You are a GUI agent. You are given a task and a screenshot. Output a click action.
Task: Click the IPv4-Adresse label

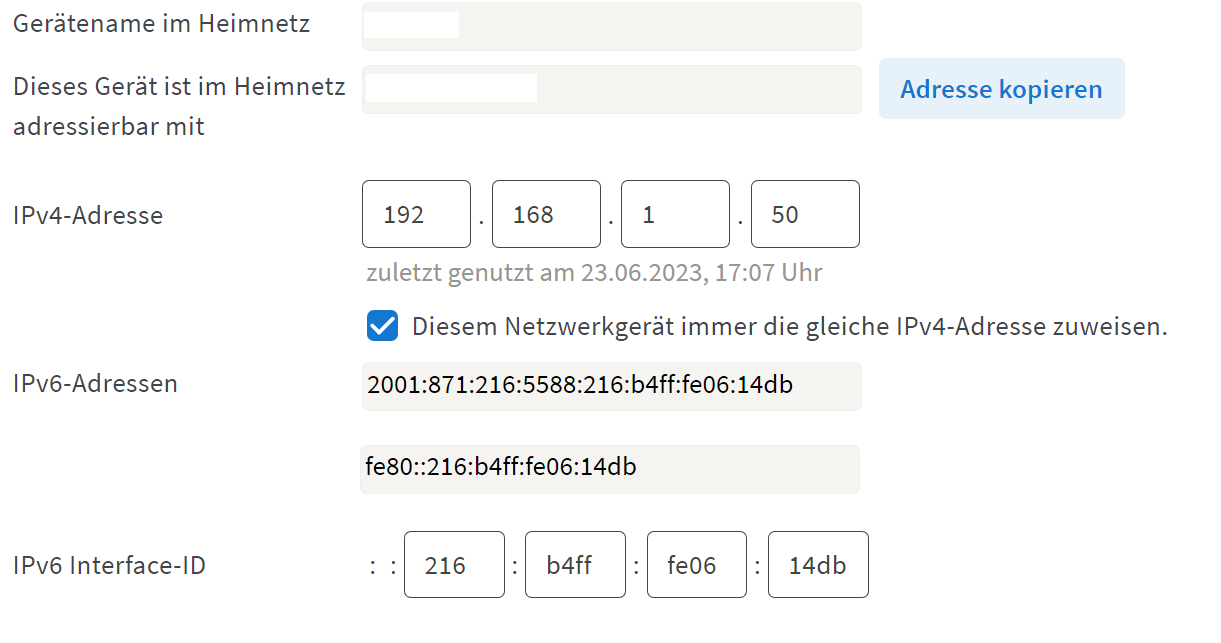pyautogui.click(x=88, y=215)
